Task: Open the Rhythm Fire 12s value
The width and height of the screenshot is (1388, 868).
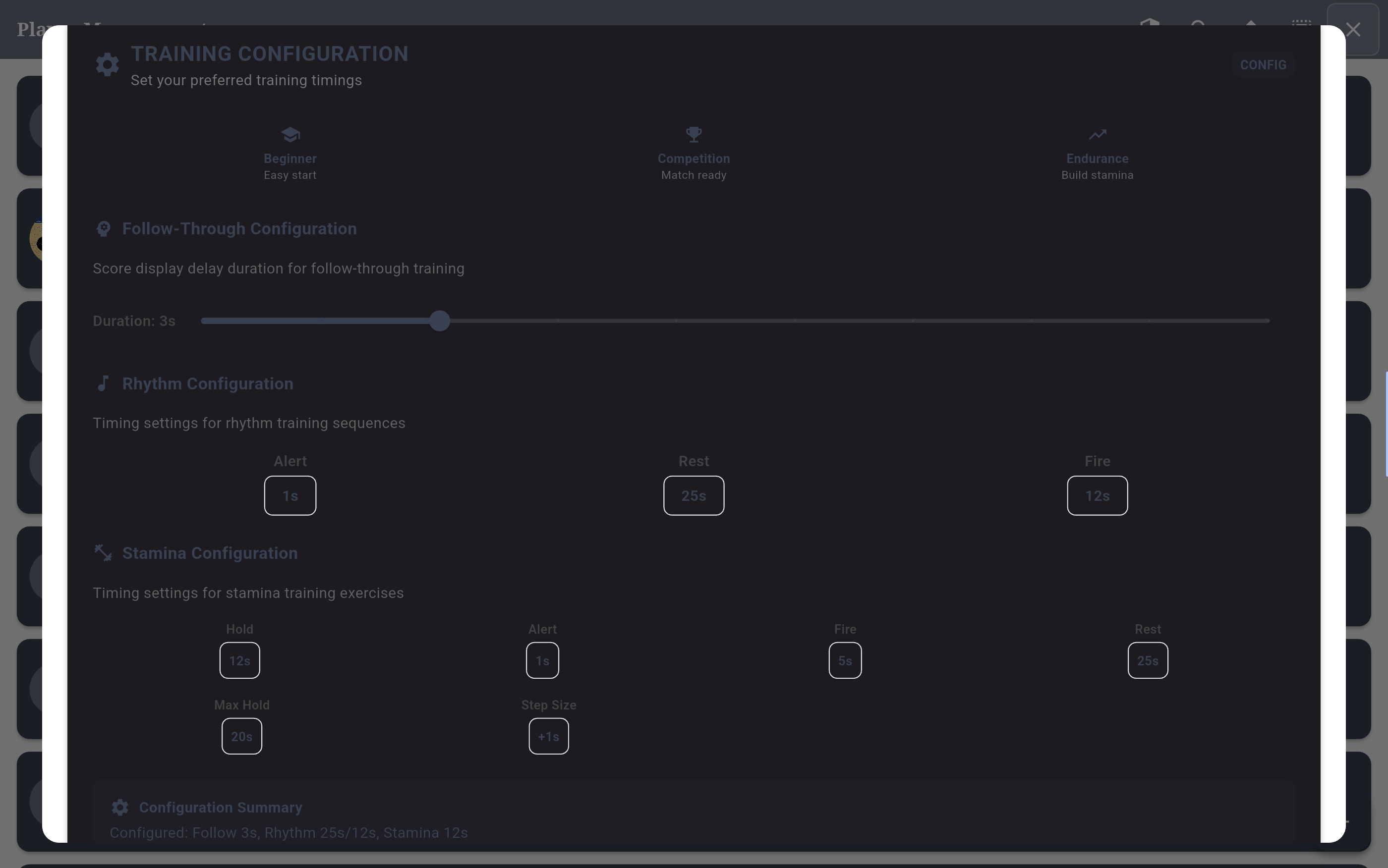Action: click(1097, 495)
